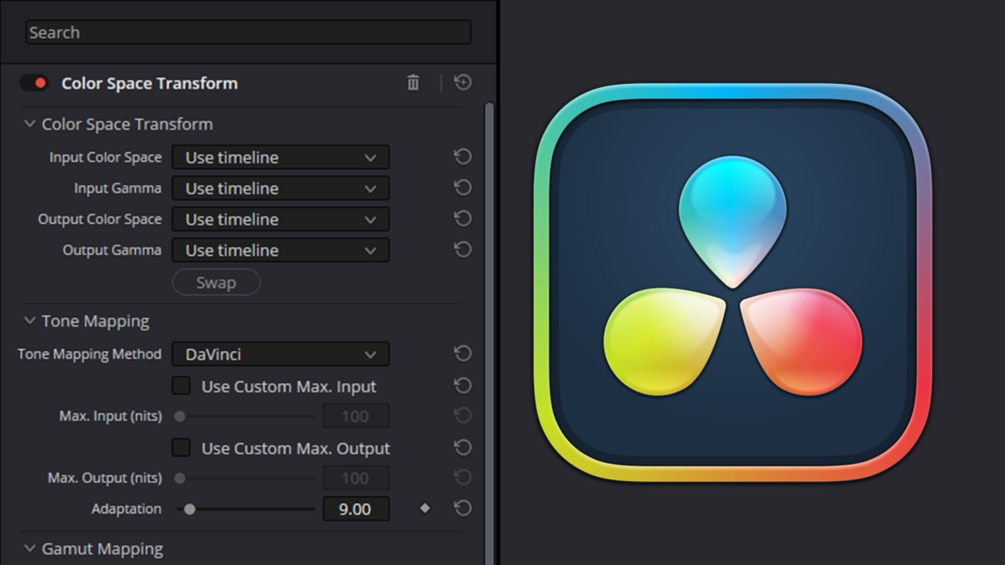Image resolution: width=1005 pixels, height=565 pixels.
Task: Reset Max. Input (nits) value
Action: (x=463, y=416)
